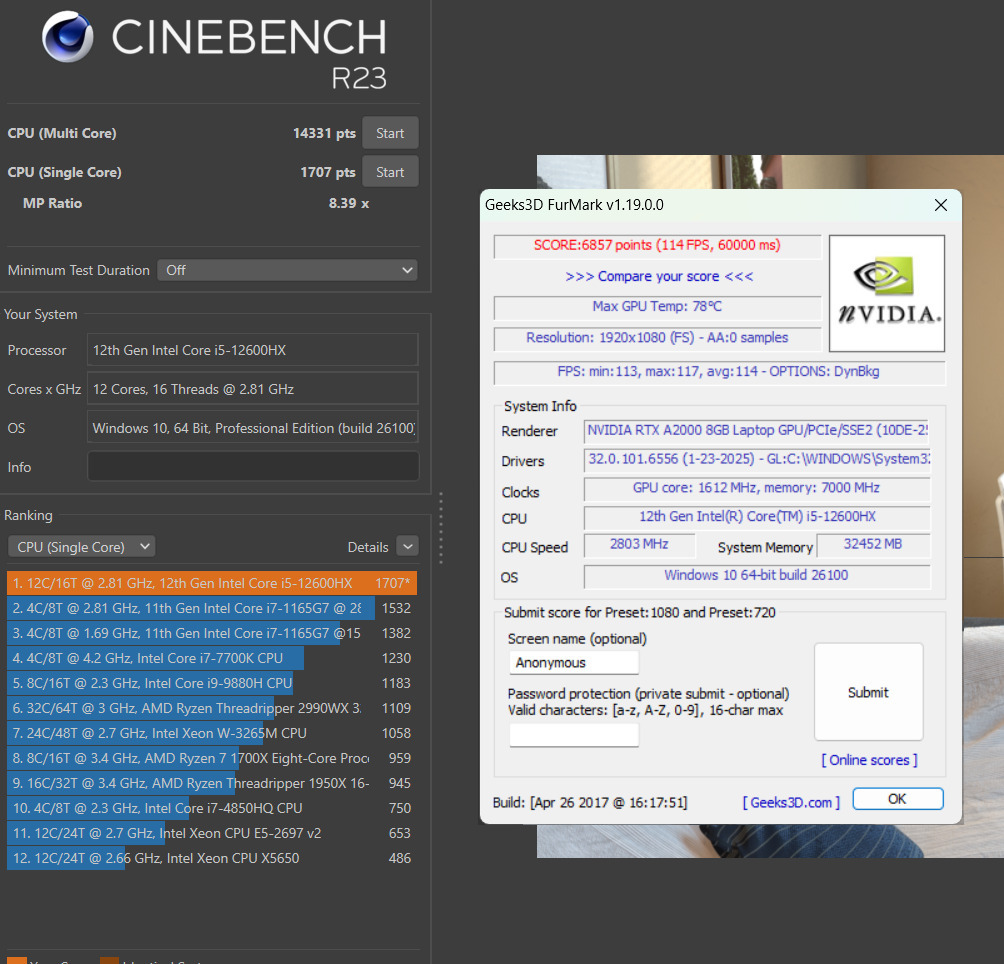Image resolution: width=1004 pixels, height=964 pixels.
Task: Click the OS field in Cinebench
Action: (x=253, y=428)
